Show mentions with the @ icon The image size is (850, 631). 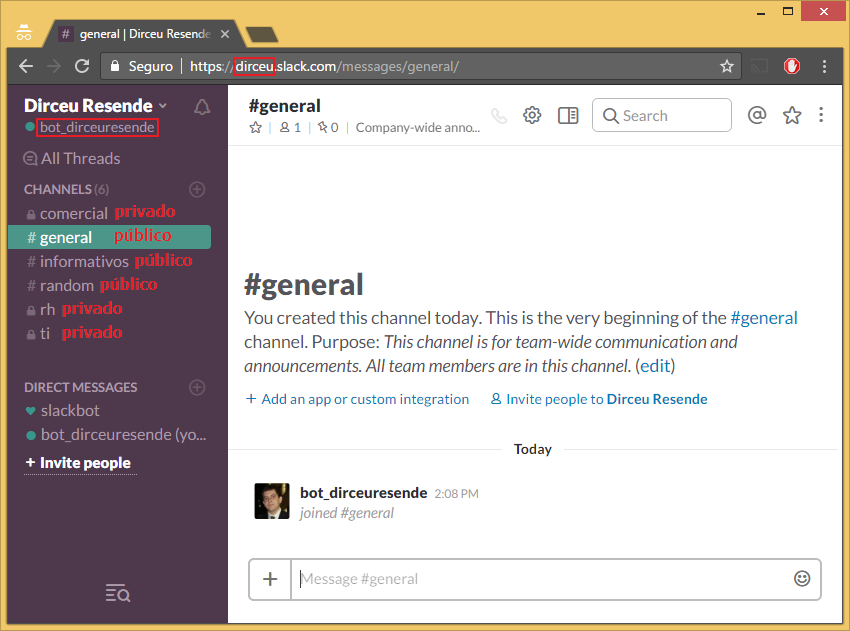[x=757, y=115]
